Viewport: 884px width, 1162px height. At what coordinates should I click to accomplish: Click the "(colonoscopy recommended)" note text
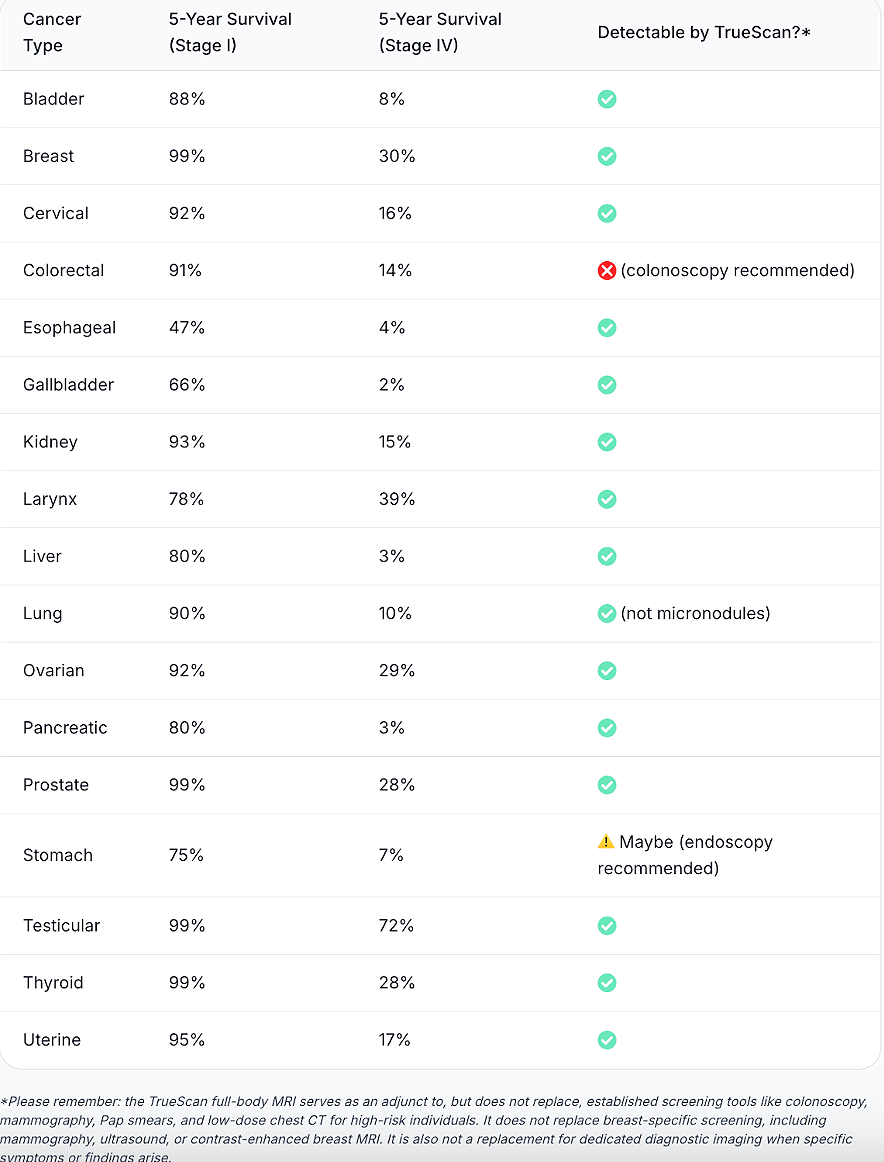(x=737, y=270)
